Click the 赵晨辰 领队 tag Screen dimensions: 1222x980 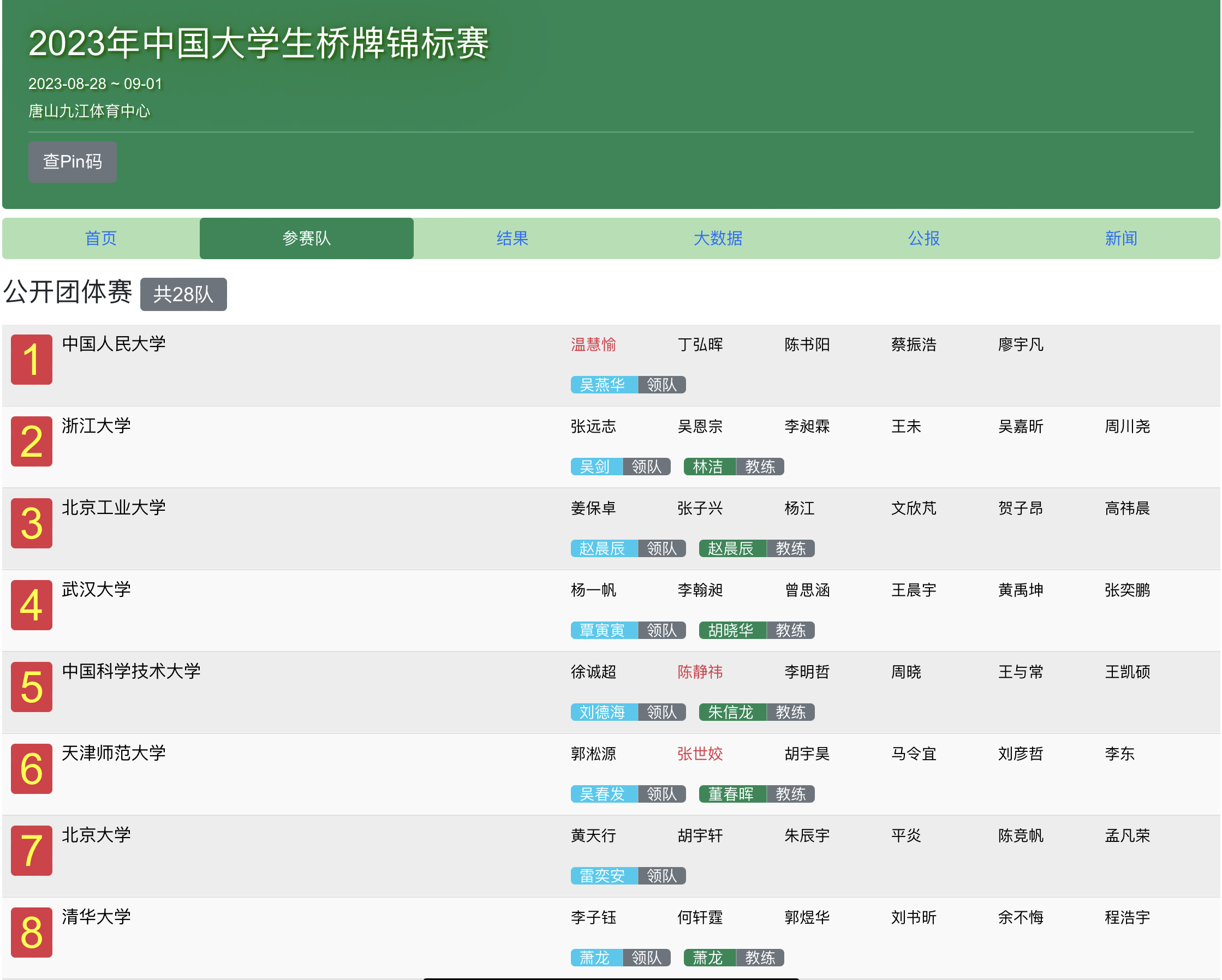pyautogui.click(x=629, y=549)
